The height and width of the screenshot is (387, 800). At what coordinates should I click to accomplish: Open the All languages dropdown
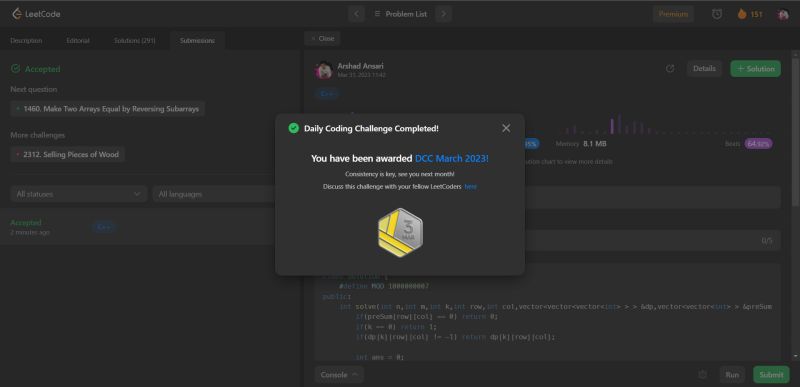pyautogui.click(x=214, y=194)
